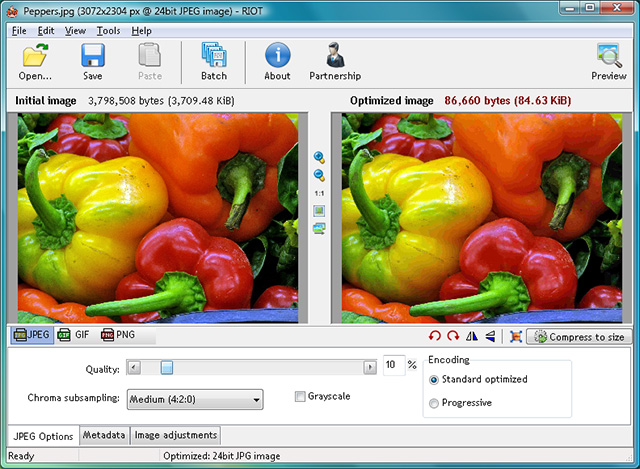Screen dimensions: 640x469
Task: Open the Partnership toolbar icon
Action: pos(335,61)
